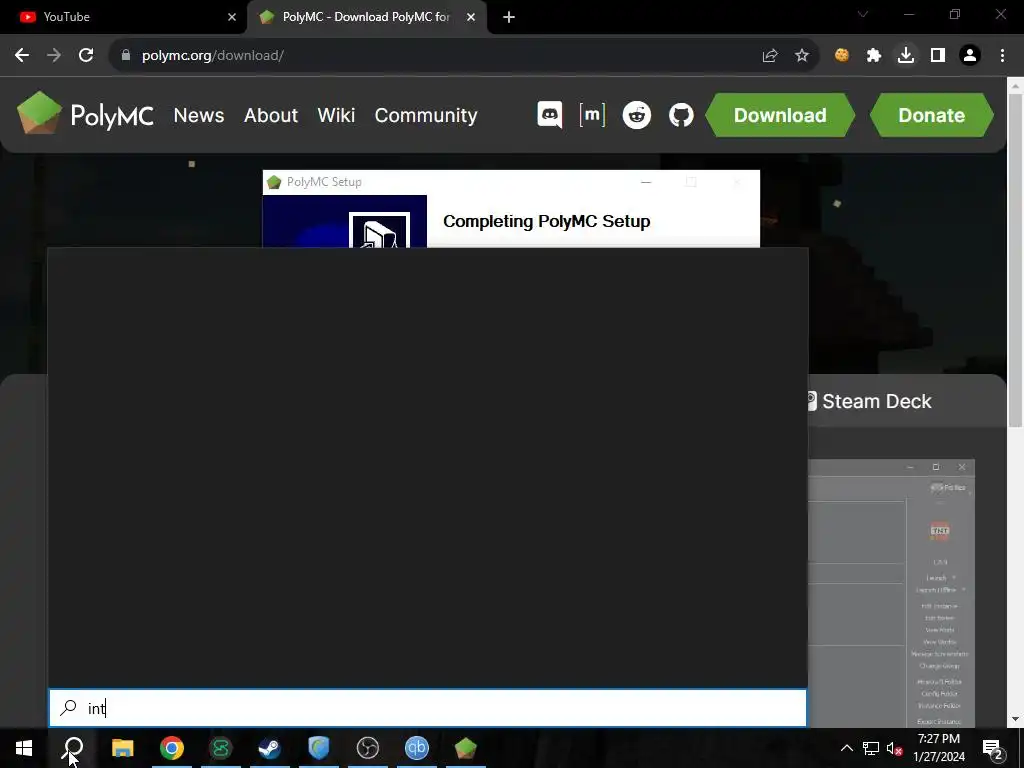Click the Windows search input field
The width and height of the screenshot is (1024, 768).
click(428, 708)
